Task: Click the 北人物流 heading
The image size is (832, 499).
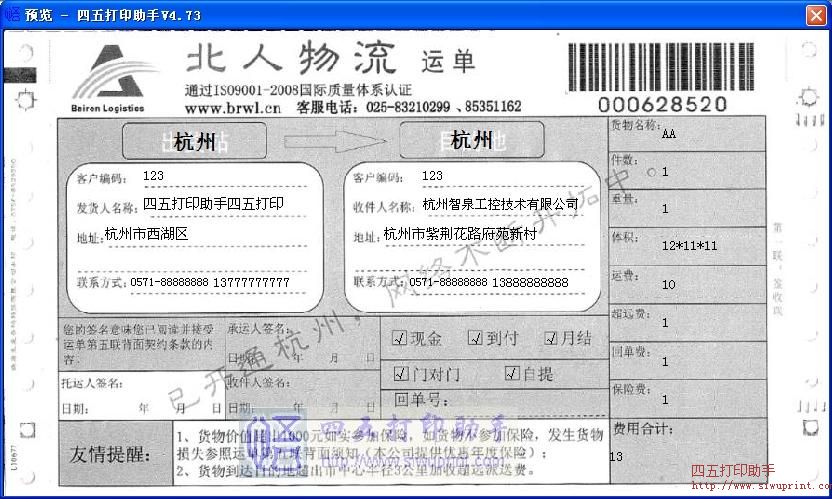Action: tap(290, 57)
